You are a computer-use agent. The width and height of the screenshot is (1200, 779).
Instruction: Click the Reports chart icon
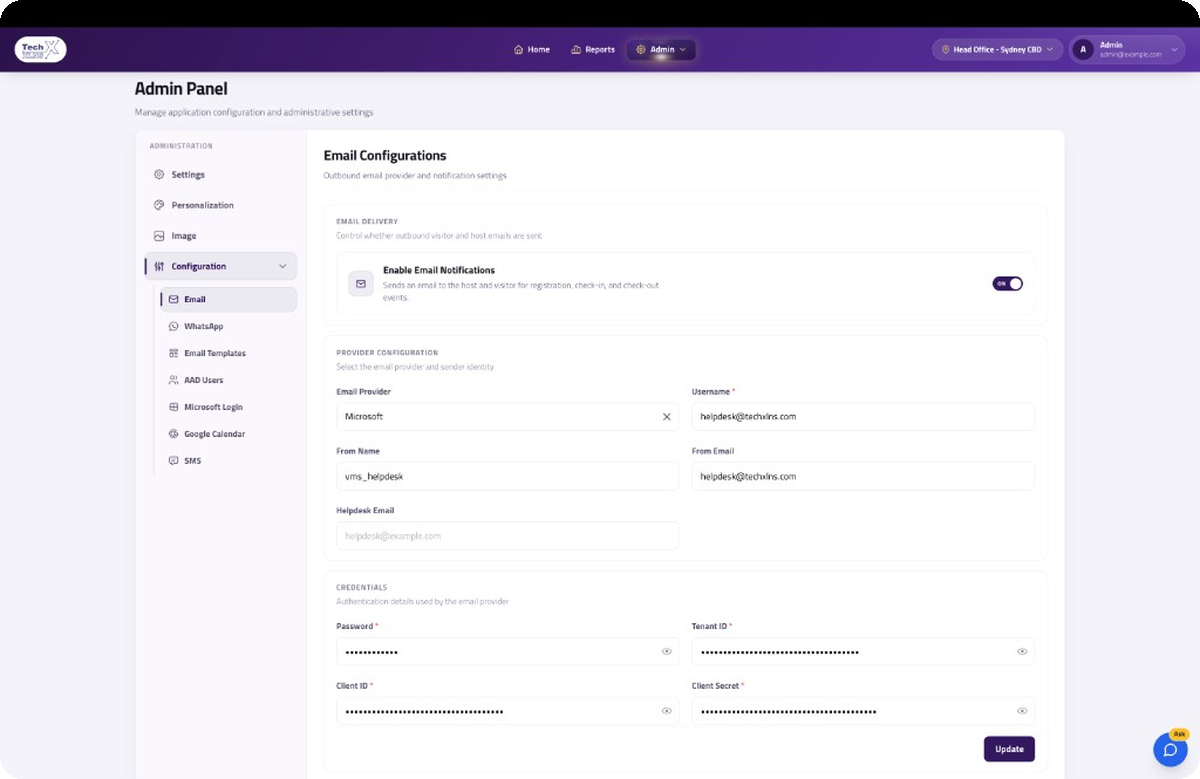click(x=576, y=49)
